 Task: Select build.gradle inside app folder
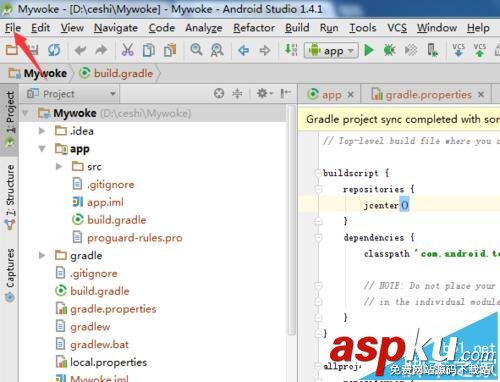(x=109, y=220)
